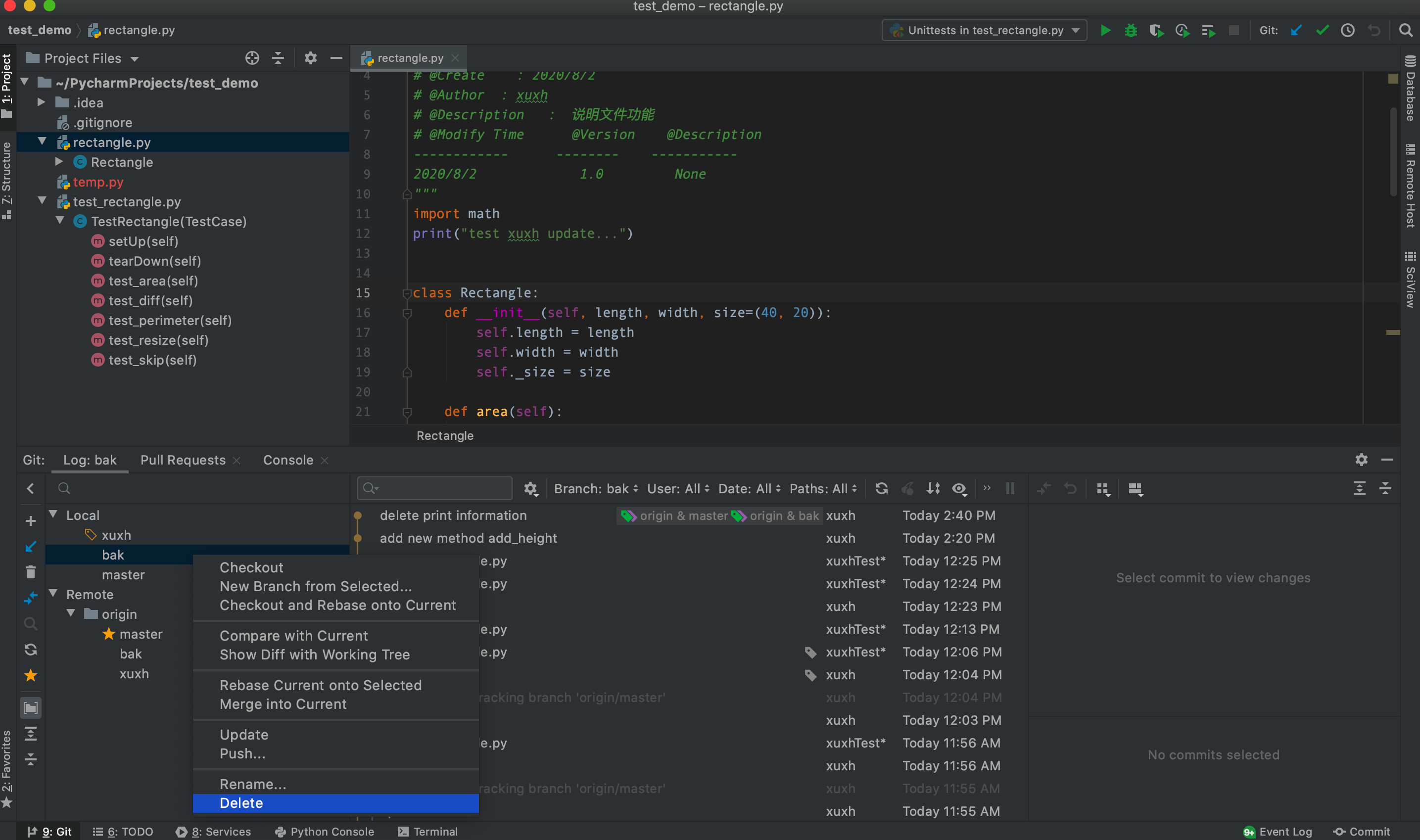Screen dimensions: 1420x840
Task: Click the Git log search field
Action: click(x=435, y=488)
